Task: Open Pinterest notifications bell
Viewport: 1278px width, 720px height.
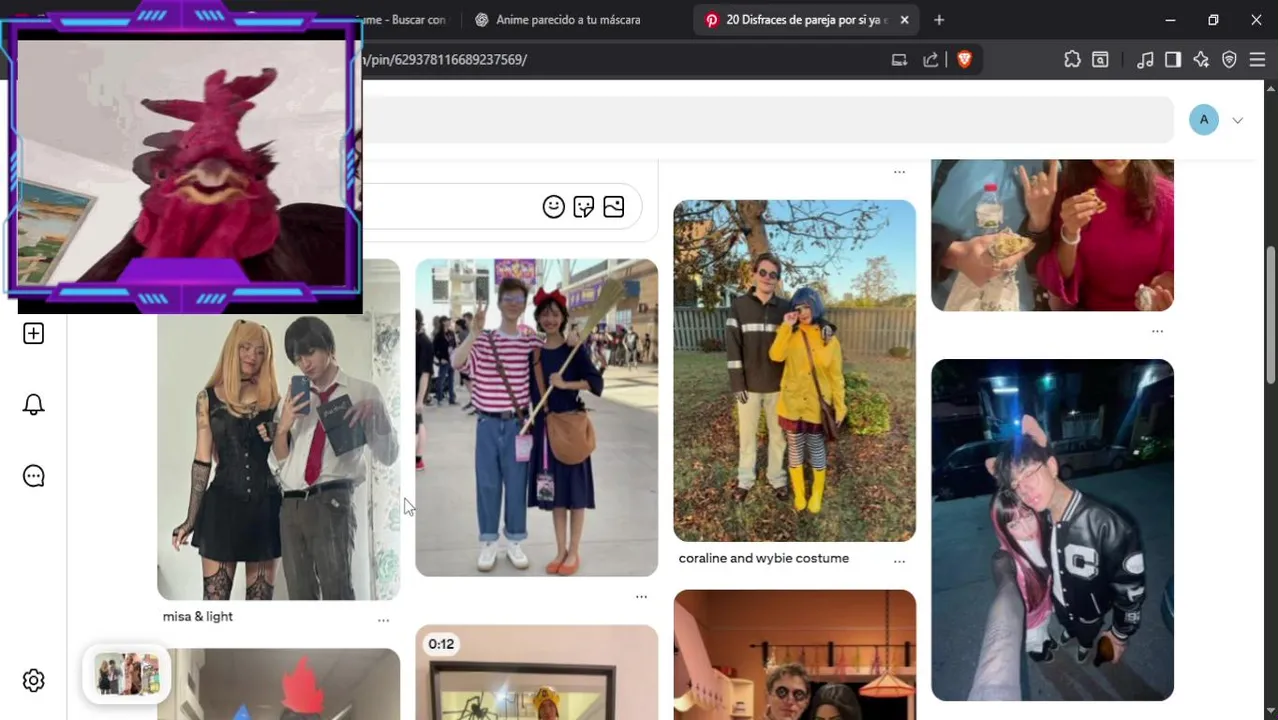Action: 33,405
